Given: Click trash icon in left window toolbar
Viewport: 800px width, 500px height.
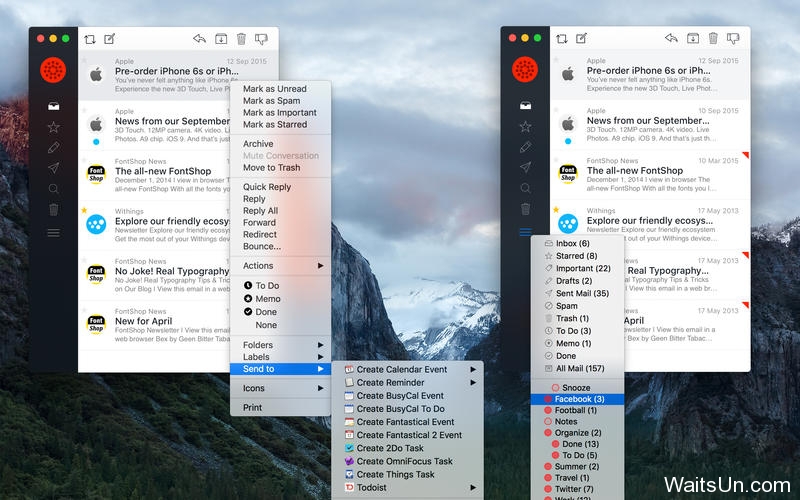Looking at the screenshot, I should click(241, 39).
